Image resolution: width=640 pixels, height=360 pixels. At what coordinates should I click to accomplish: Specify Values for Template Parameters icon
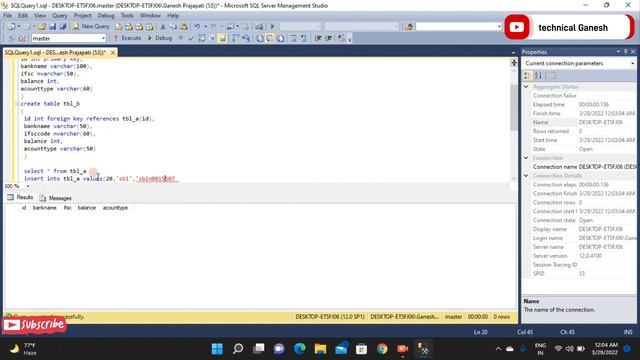341,38
